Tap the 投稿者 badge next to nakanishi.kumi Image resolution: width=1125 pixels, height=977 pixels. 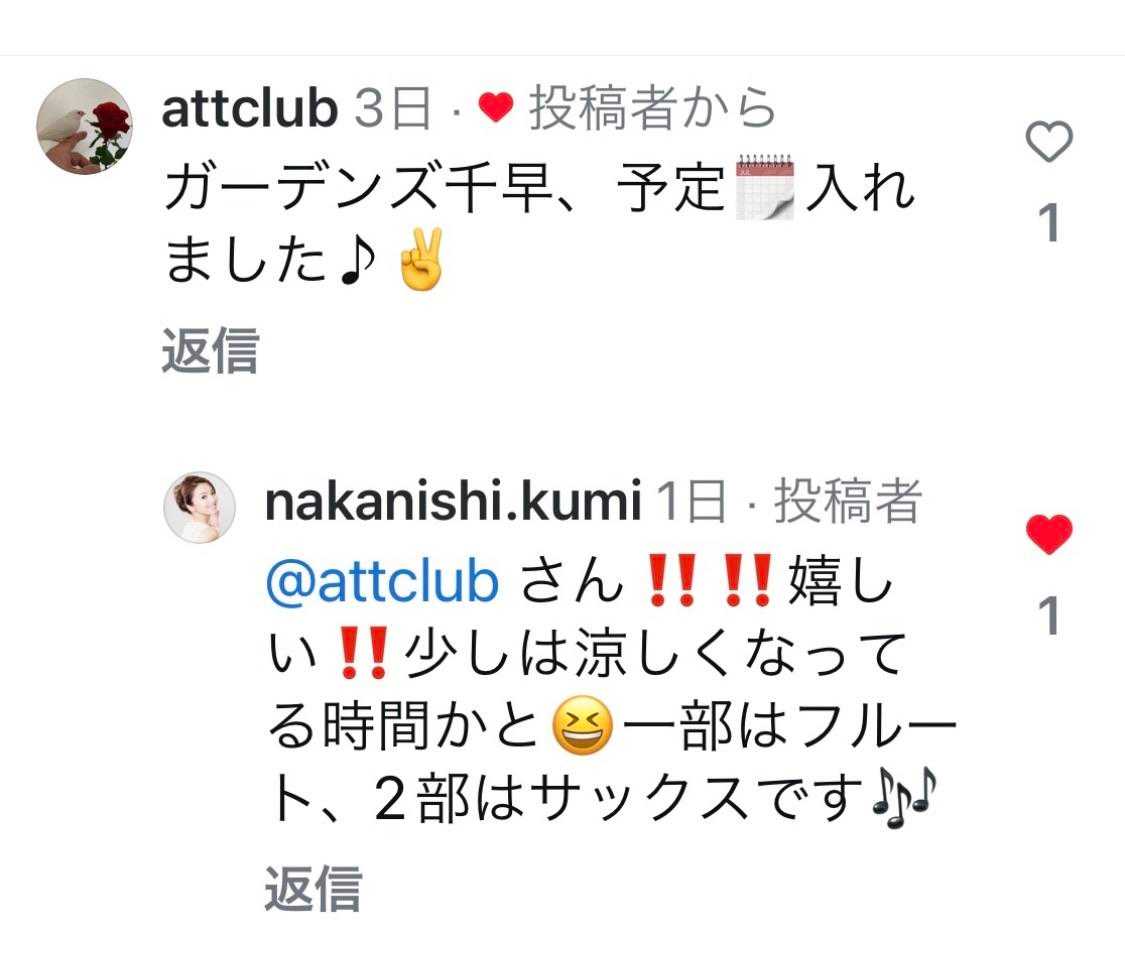847,501
